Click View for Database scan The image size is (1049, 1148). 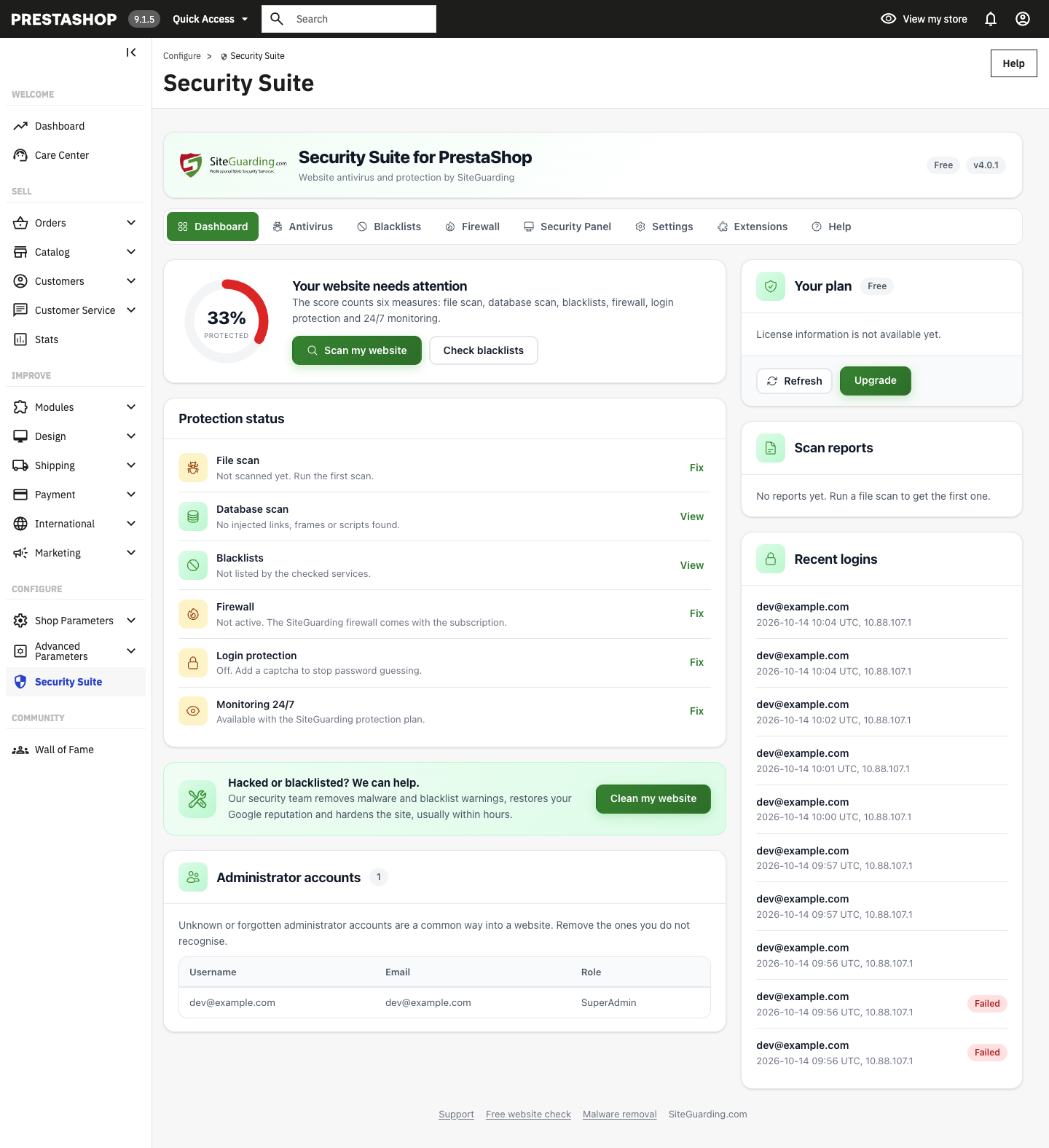[692, 516]
